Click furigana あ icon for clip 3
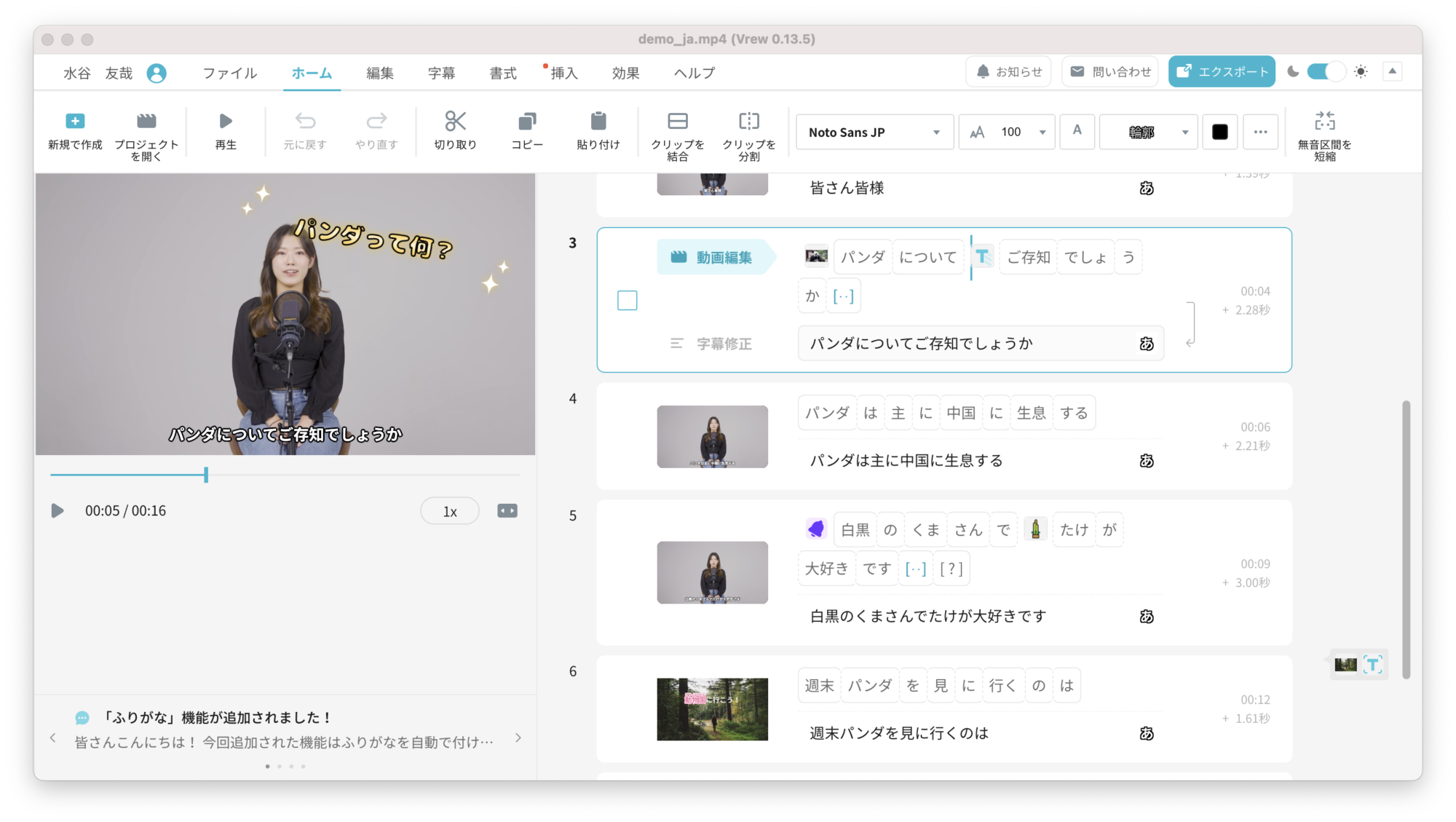Viewport: 1456px width, 822px height. [x=1147, y=344]
